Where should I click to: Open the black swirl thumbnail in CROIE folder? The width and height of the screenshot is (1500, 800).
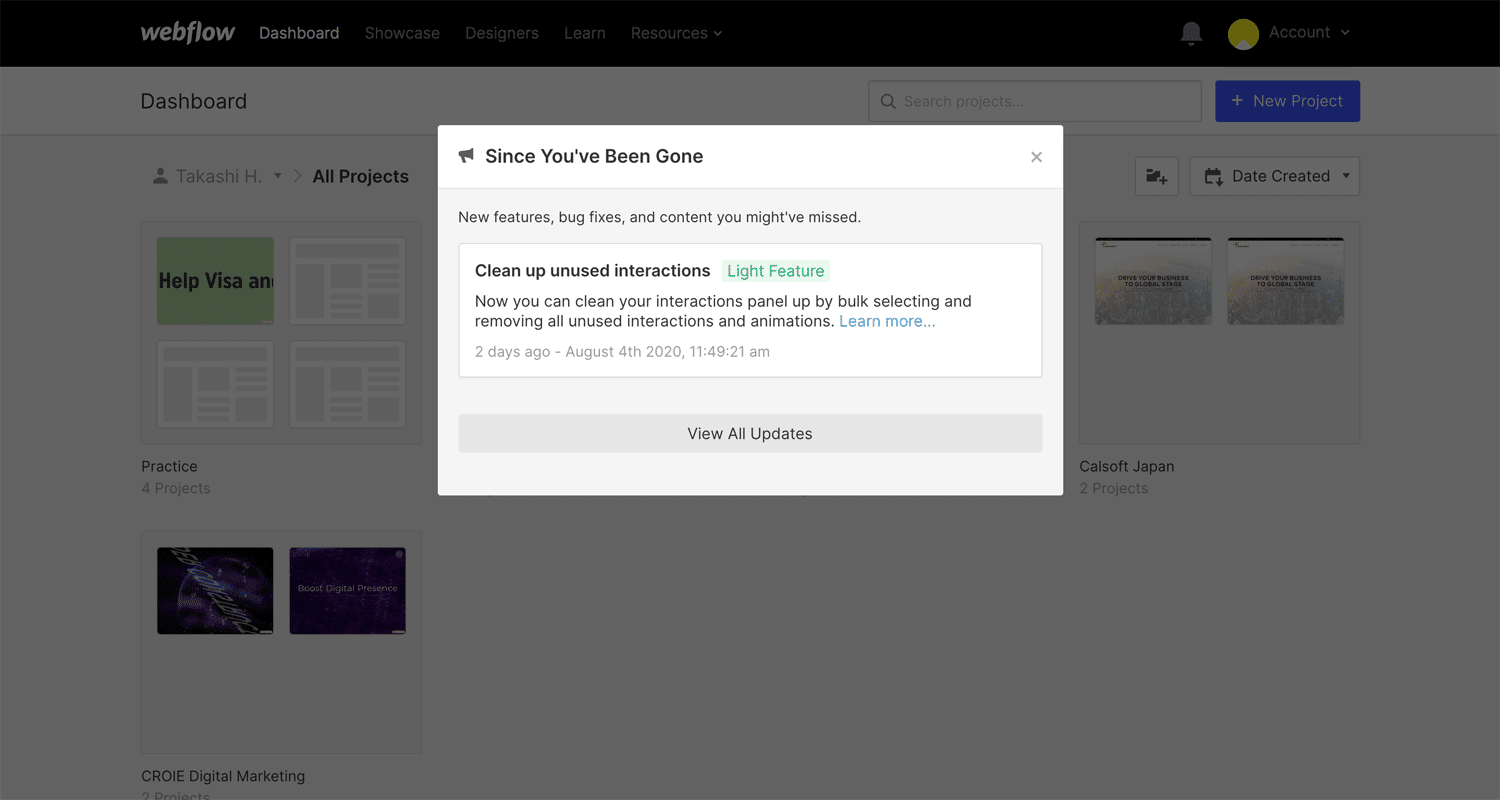[215, 590]
